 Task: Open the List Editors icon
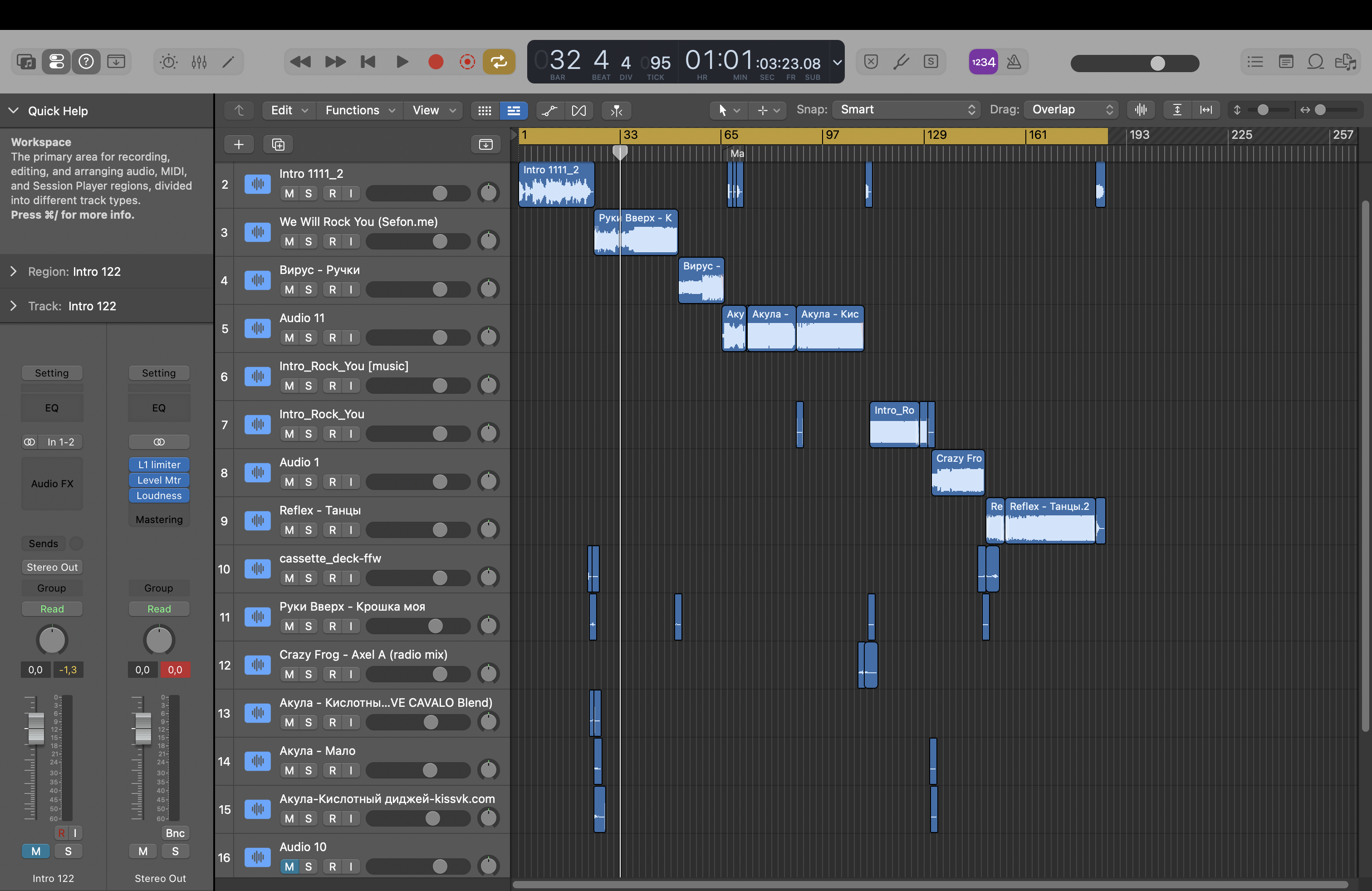pyautogui.click(x=1255, y=62)
